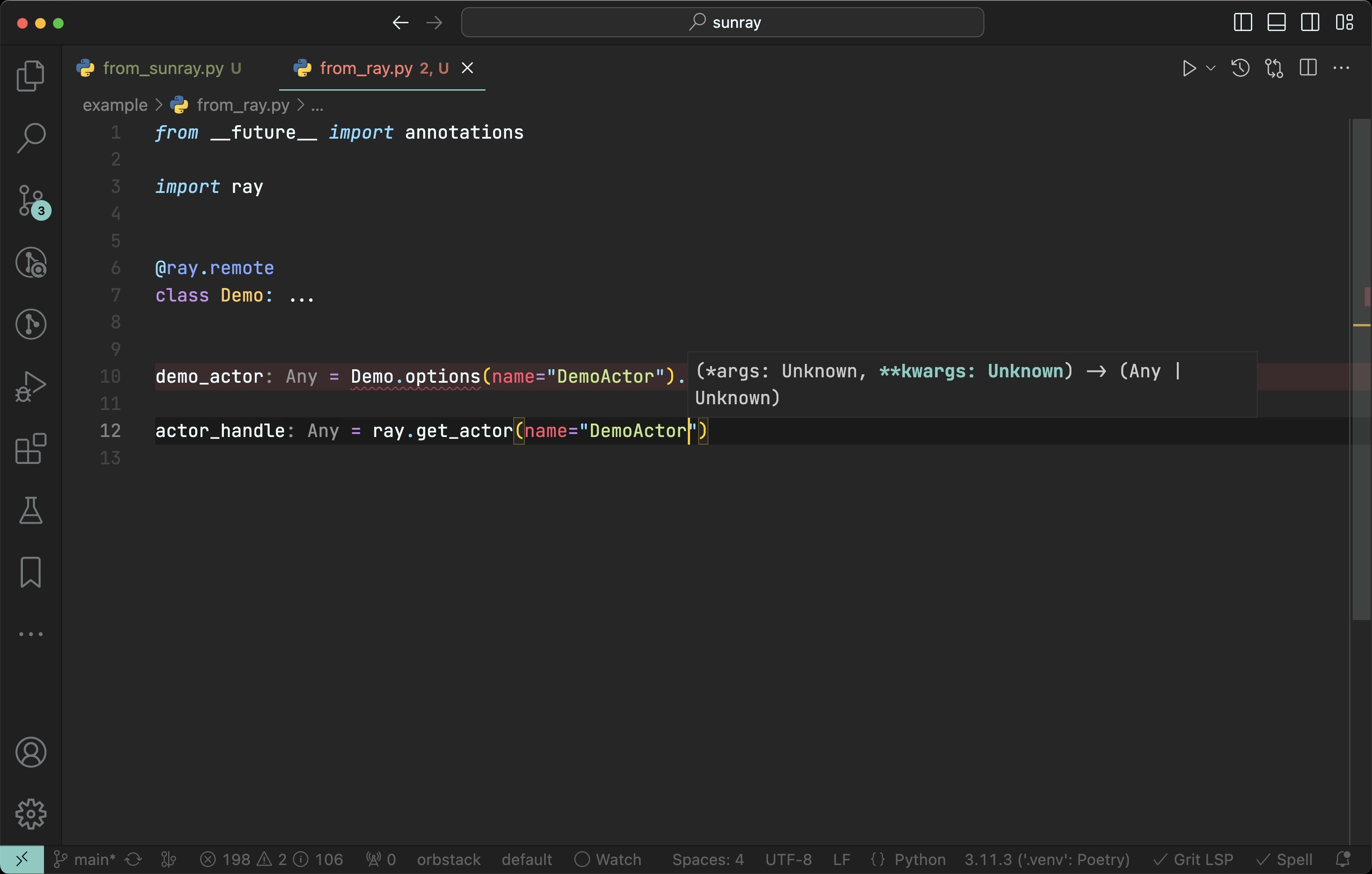Open the editor More Actions menu
This screenshot has height=874, width=1372.
1343,68
